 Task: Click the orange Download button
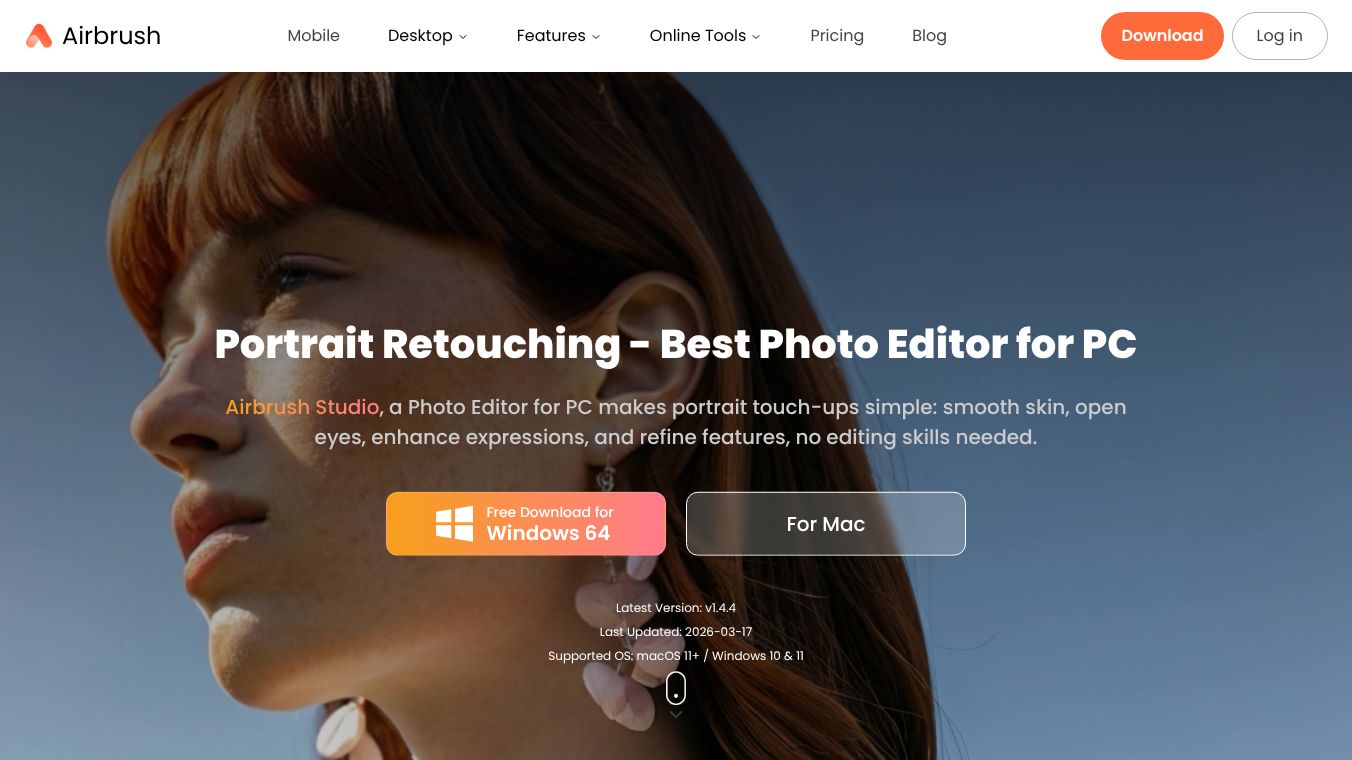[x=1162, y=36]
